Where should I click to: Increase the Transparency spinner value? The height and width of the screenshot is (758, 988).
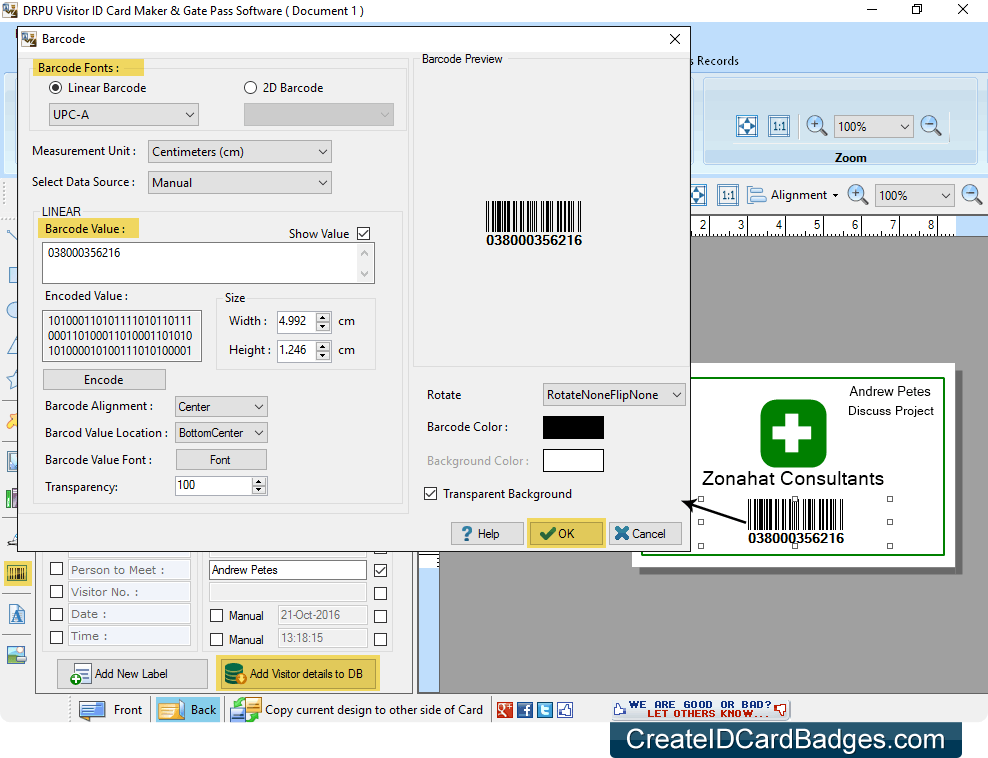259,481
